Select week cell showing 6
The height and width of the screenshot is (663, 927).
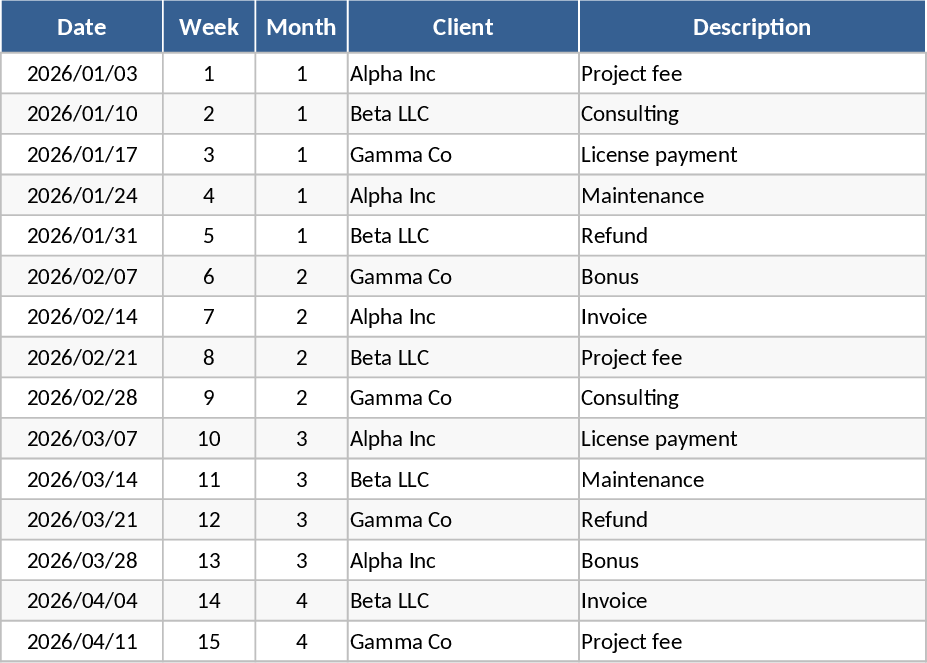[x=209, y=277]
